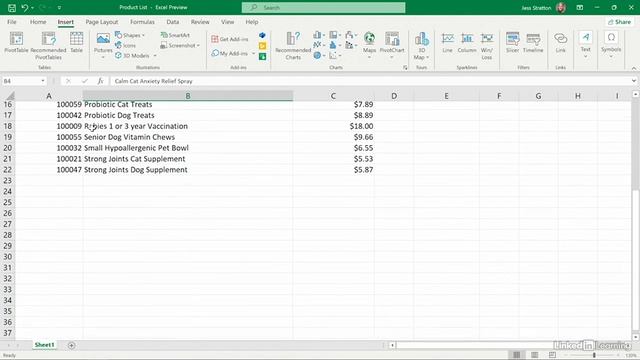Screen dimensions: 640x360
Task: Open the Text group dropdown
Action: click(585, 45)
